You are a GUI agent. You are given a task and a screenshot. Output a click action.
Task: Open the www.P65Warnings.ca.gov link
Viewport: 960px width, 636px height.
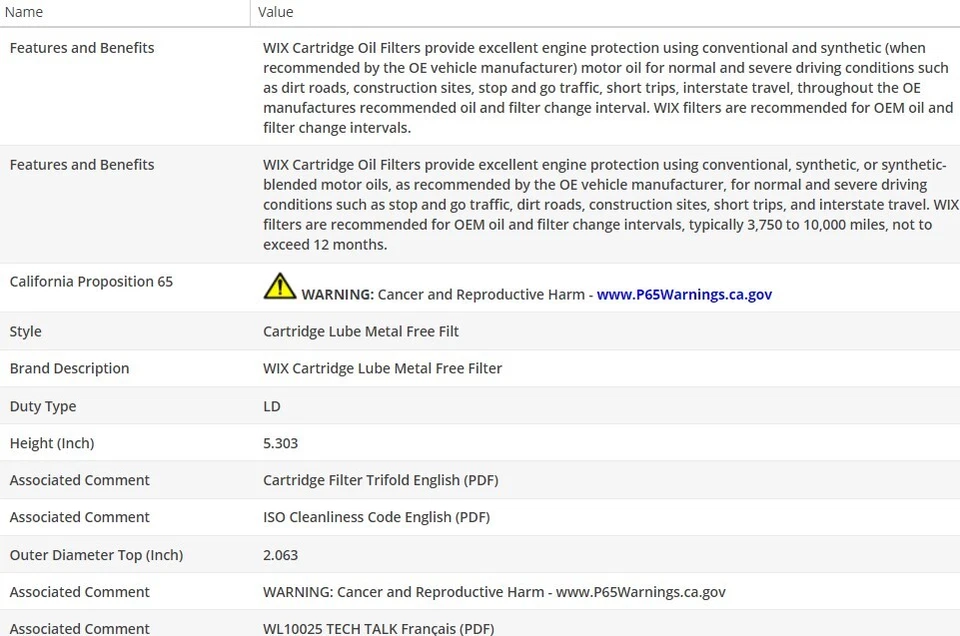(x=684, y=294)
